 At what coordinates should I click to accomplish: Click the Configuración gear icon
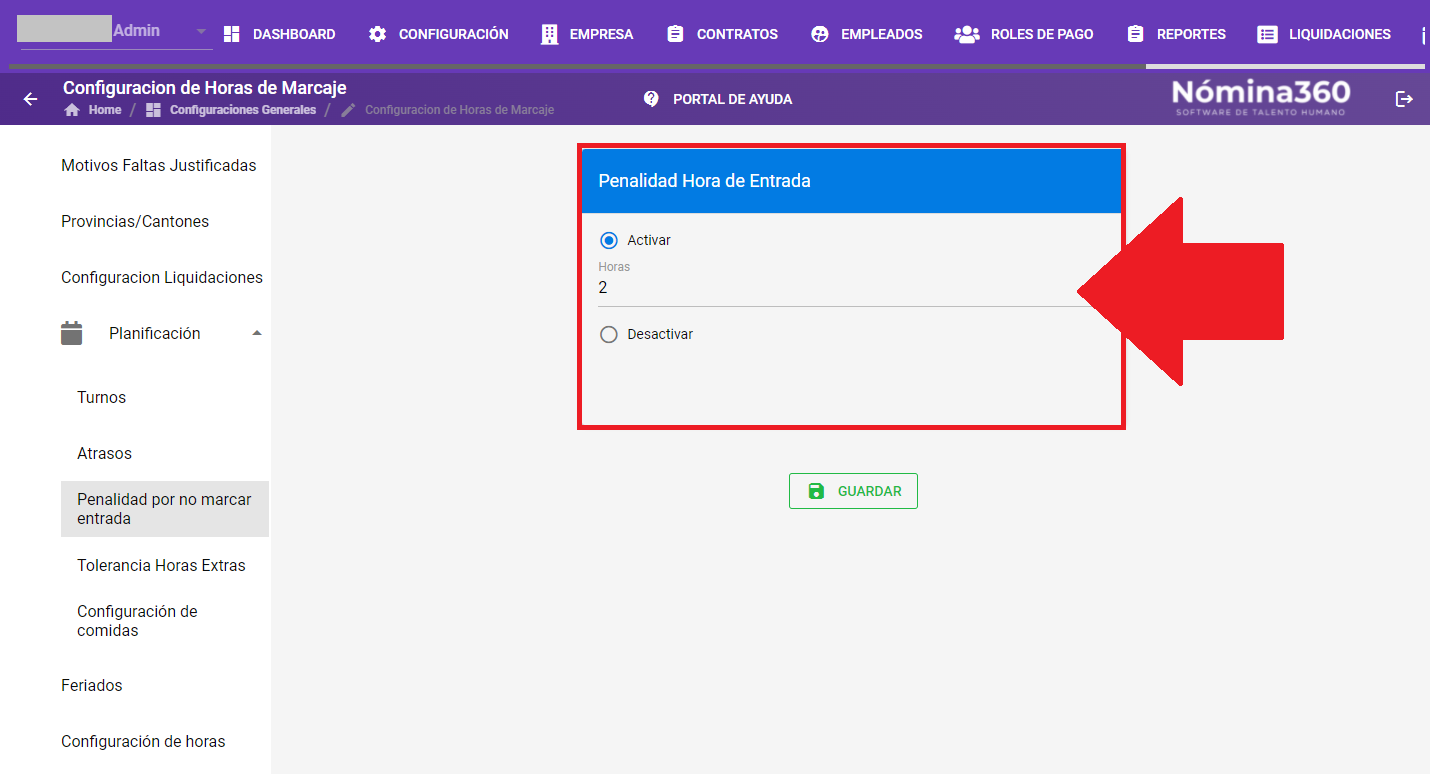[x=377, y=34]
